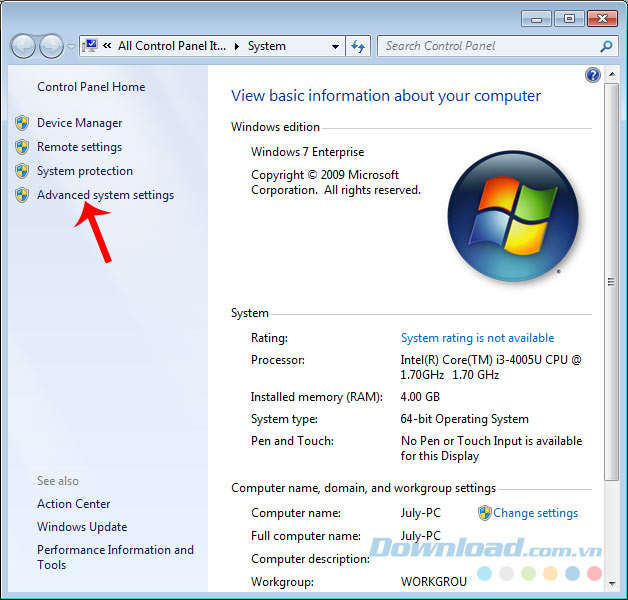Open the recent pages dropdown arrow
This screenshot has width=628, height=600.
(x=71, y=47)
